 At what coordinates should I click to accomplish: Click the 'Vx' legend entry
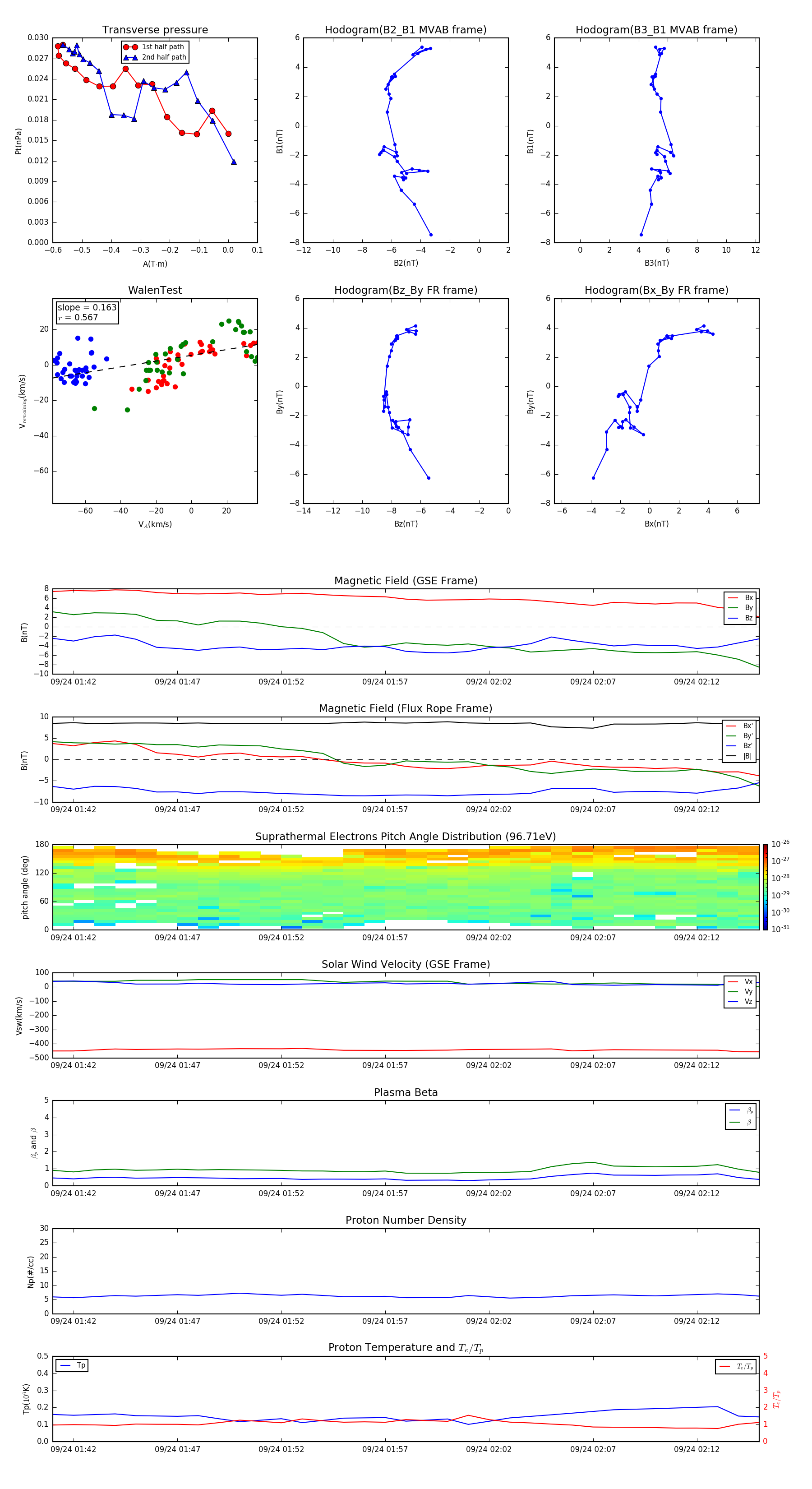pyautogui.click(x=741, y=981)
